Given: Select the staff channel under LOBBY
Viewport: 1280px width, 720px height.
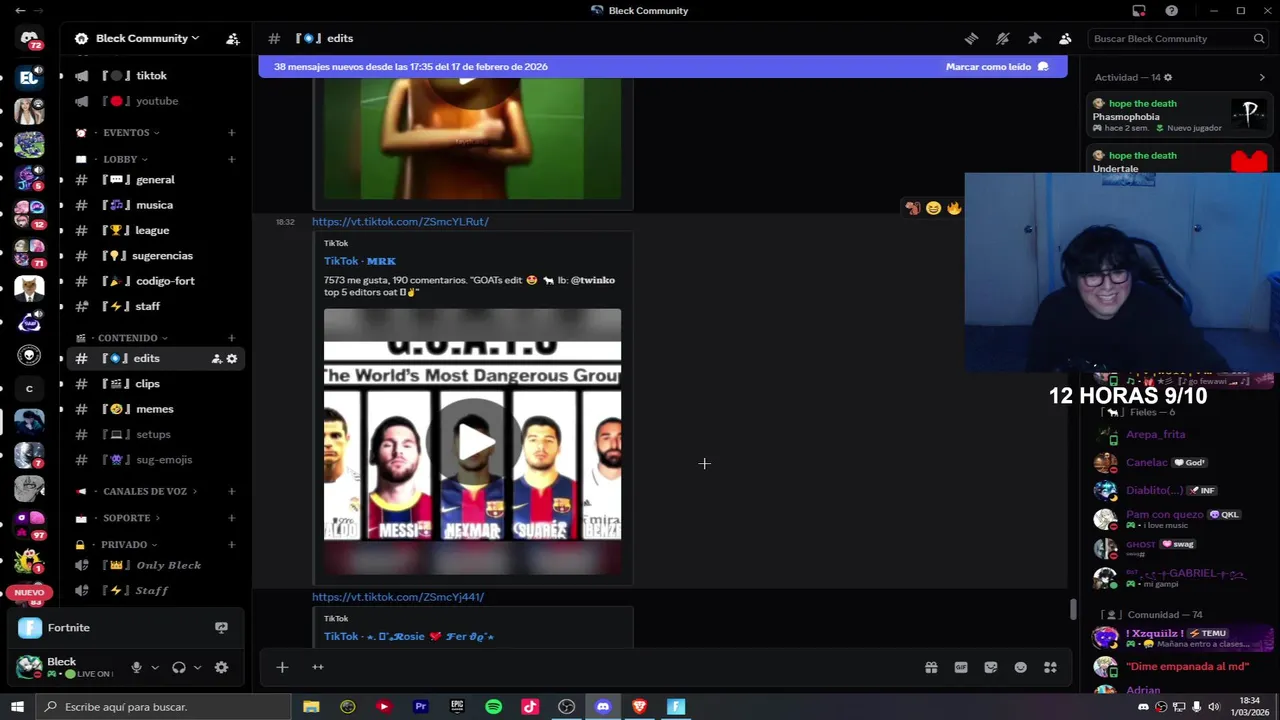Looking at the screenshot, I should tap(156, 306).
